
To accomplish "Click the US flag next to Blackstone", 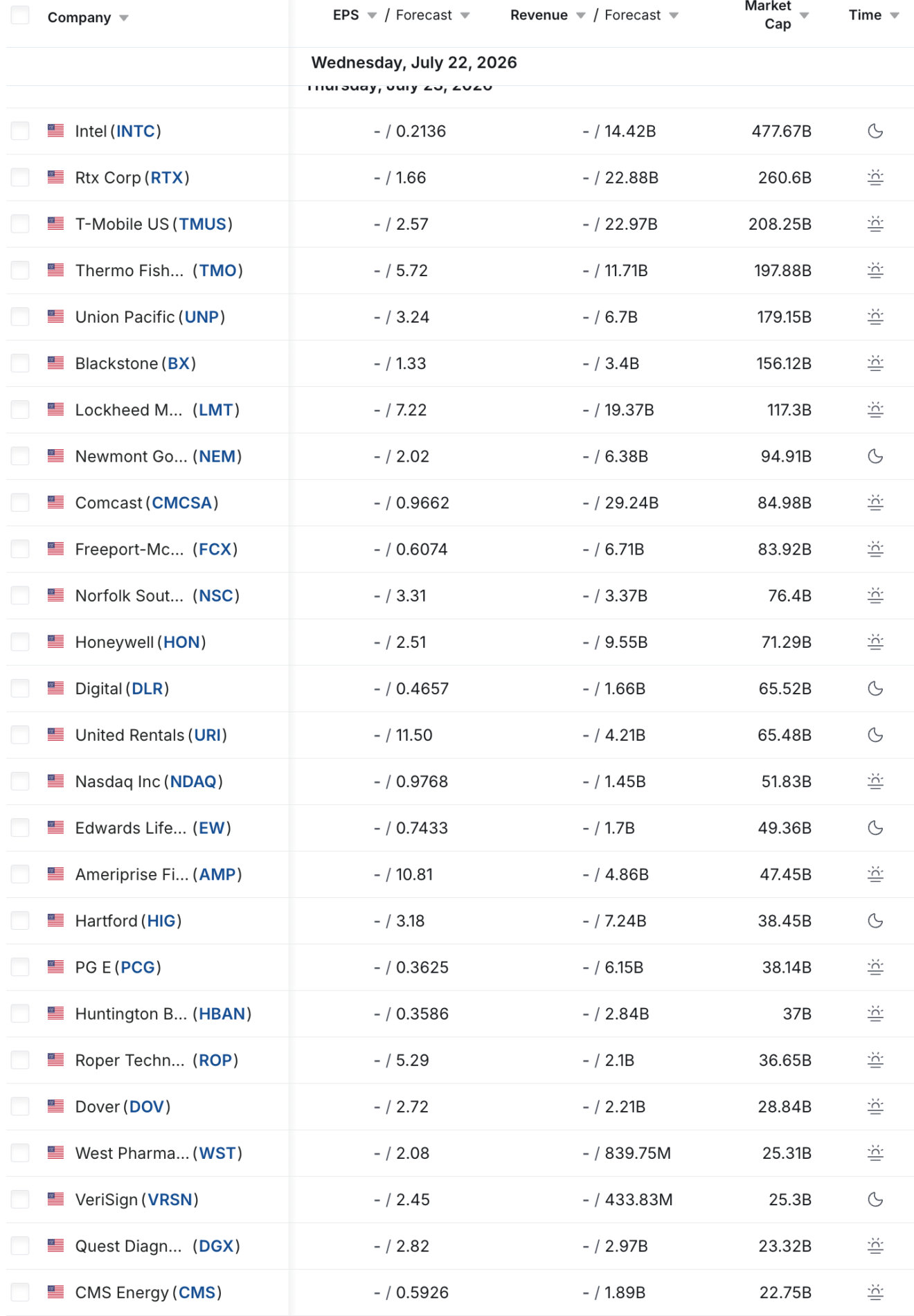I will click(x=56, y=363).
